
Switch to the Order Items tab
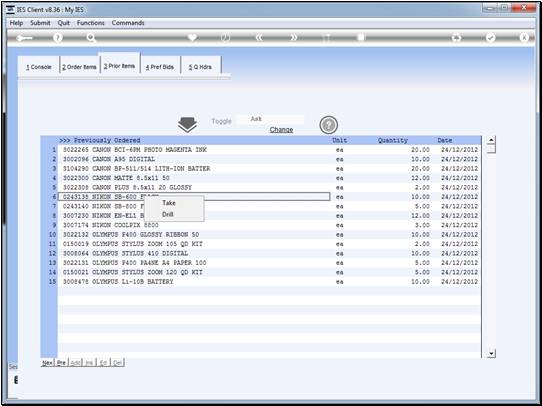click(x=79, y=67)
